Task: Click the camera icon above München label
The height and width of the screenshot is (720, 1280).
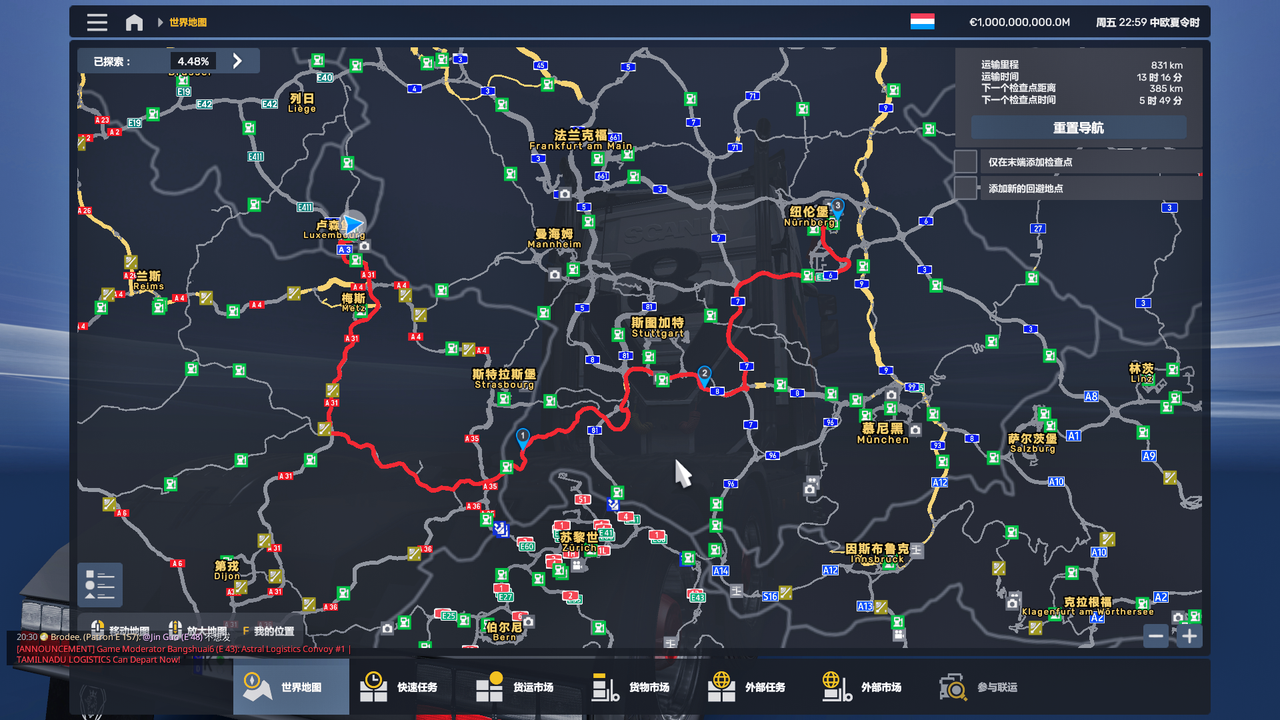Action: (x=891, y=396)
